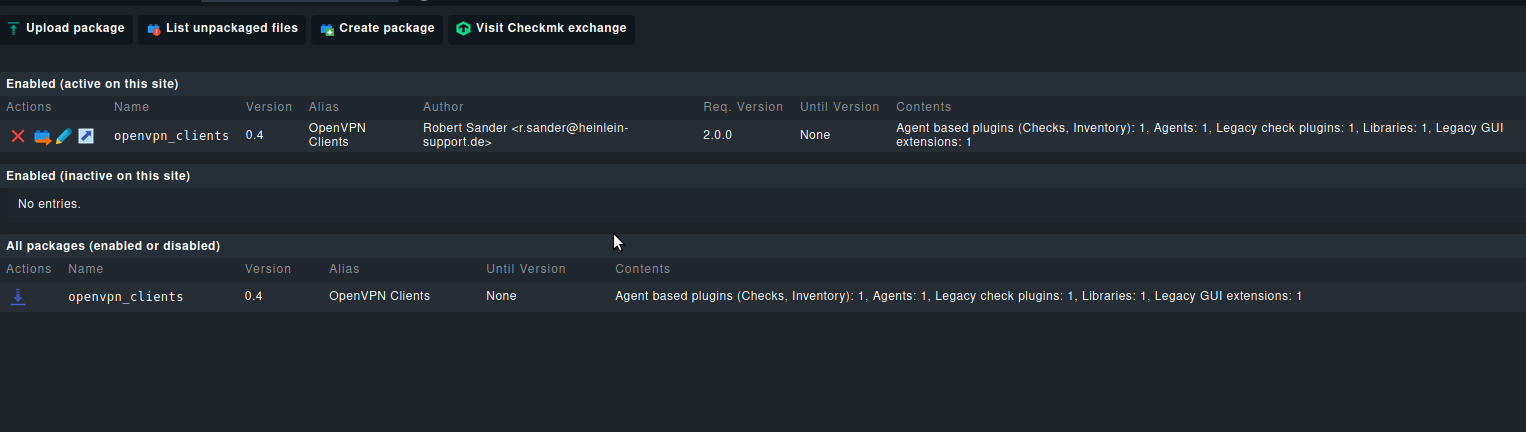Open List unpackaged files
Image resolution: width=1526 pixels, height=432 pixels.
(232, 28)
